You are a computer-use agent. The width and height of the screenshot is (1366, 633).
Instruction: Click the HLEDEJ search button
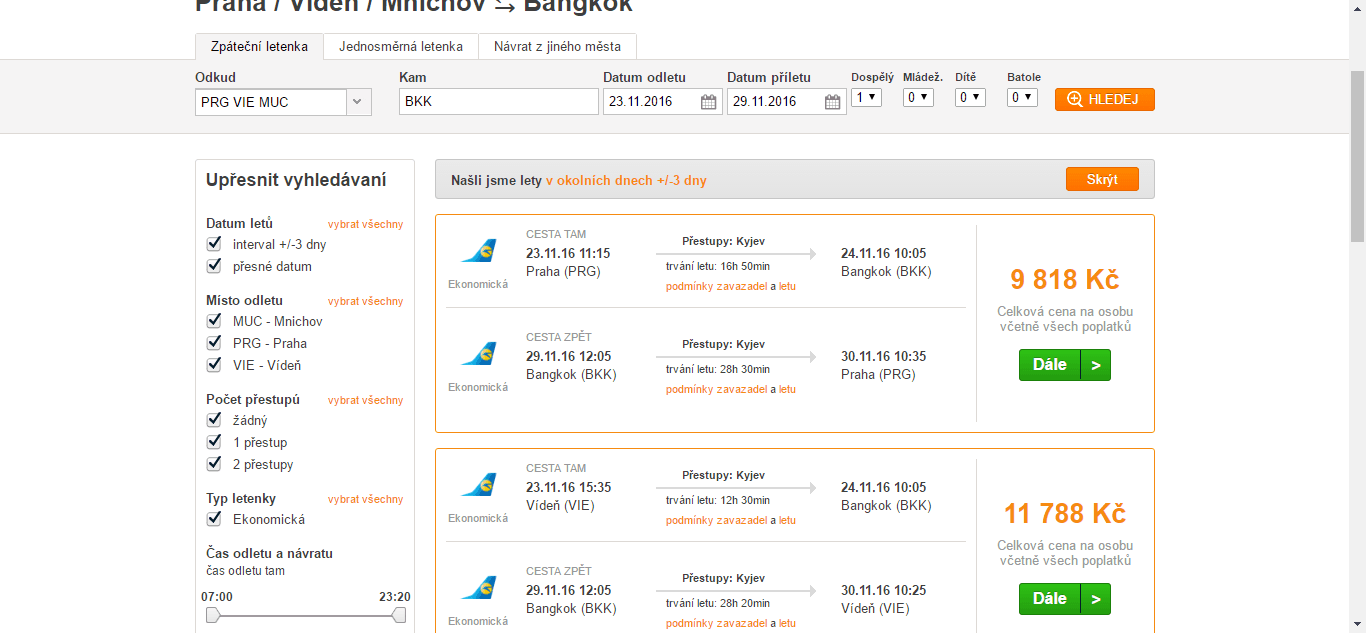[1105, 99]
